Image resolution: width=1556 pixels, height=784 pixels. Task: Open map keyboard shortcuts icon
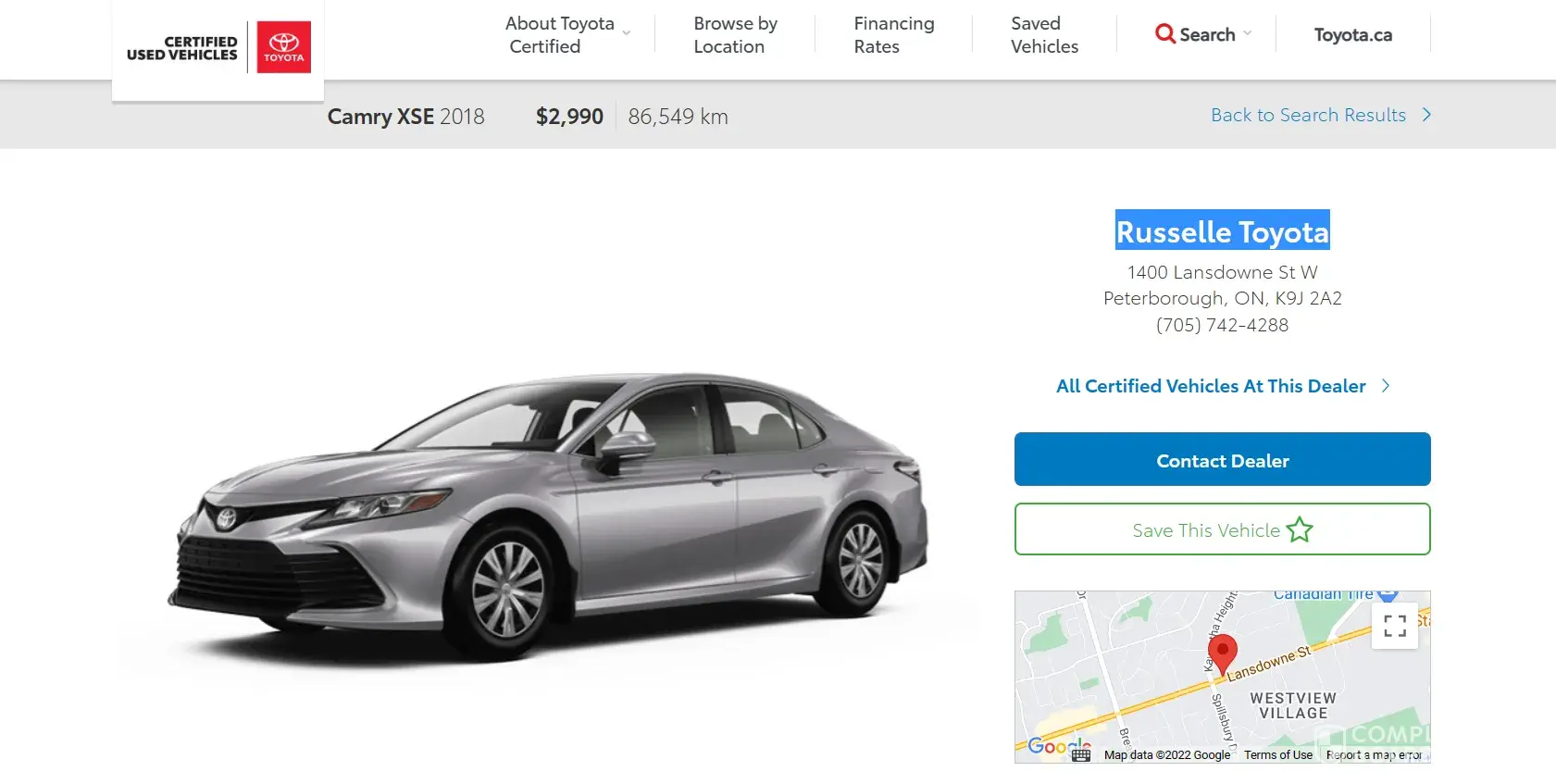pyautogui.click(x=1081, y=755)
